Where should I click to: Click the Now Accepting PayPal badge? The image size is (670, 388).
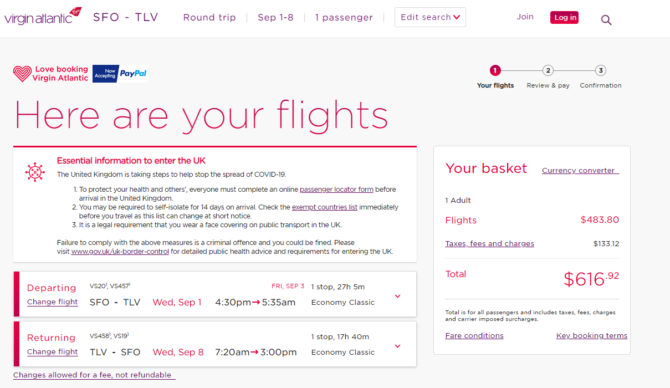pos(120,73)
